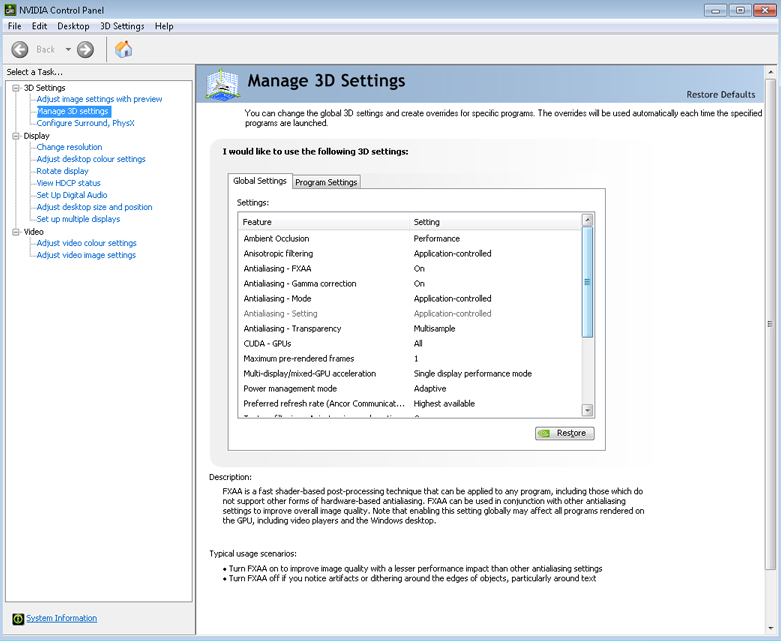Viewport: 781px width, 641px height.
Task: Click the 'Single display performance mode' value
Action: (473, 374)
